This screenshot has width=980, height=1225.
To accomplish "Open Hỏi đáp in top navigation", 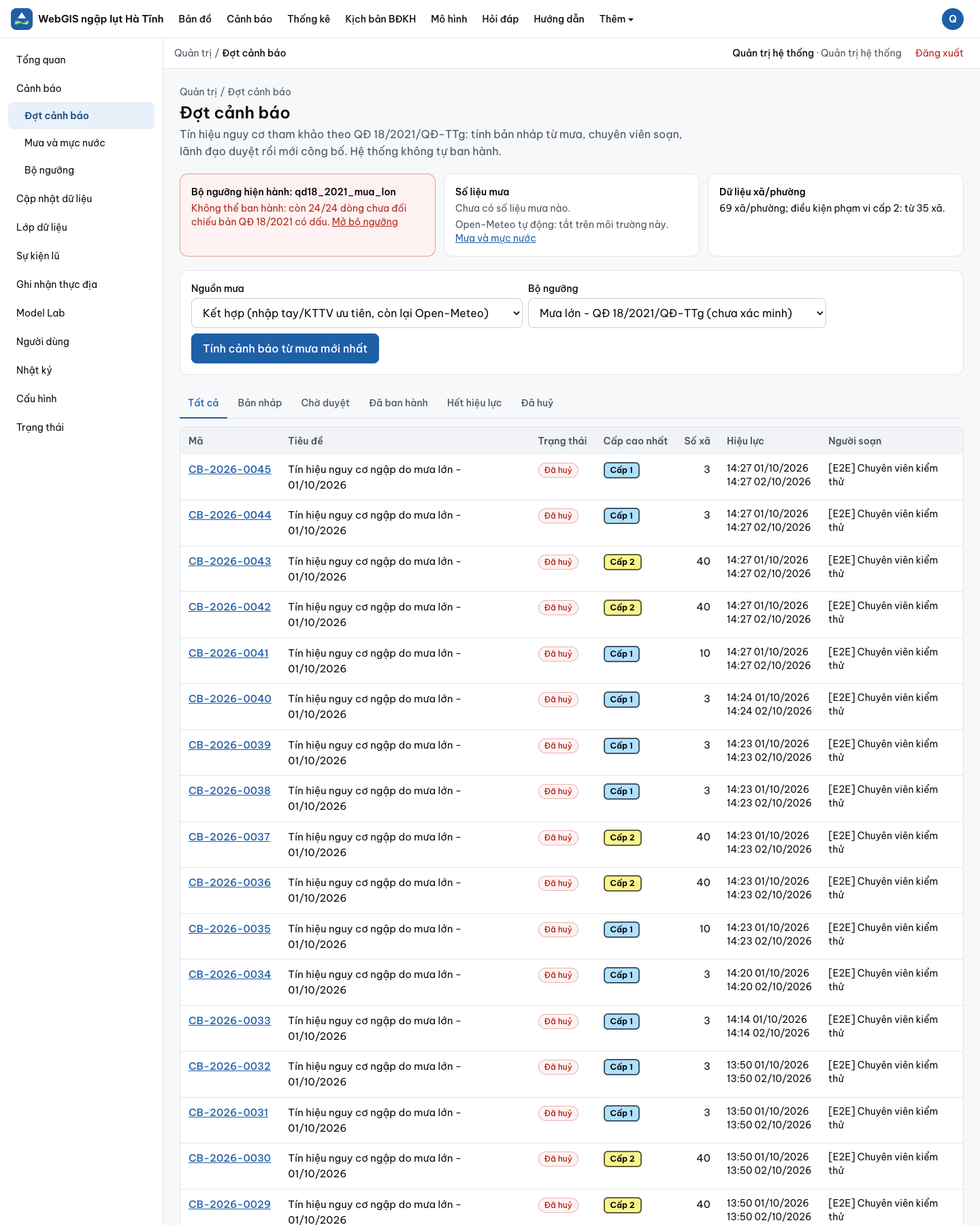I will pyautogui.click(x=500, y=19).
